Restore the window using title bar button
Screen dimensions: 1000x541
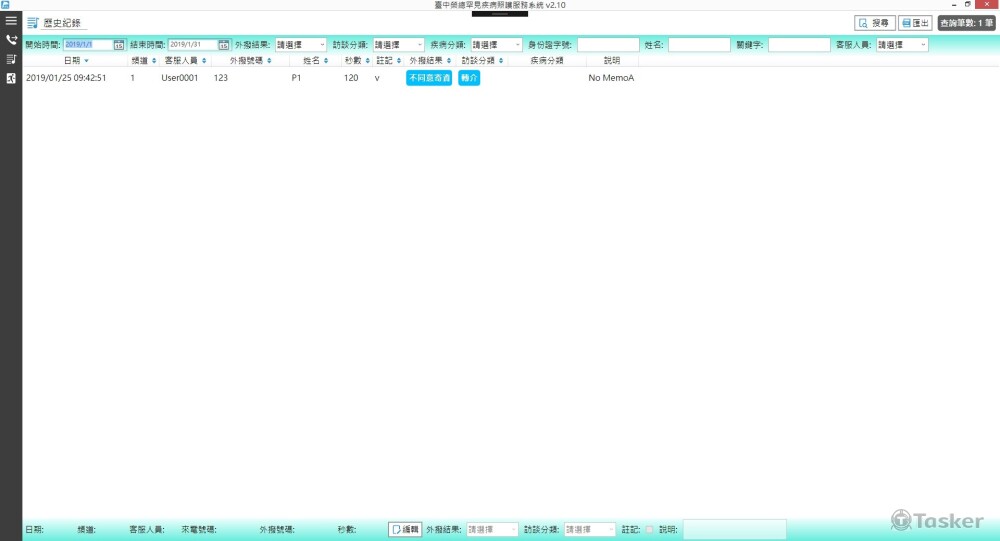click(x=967, y=4)
